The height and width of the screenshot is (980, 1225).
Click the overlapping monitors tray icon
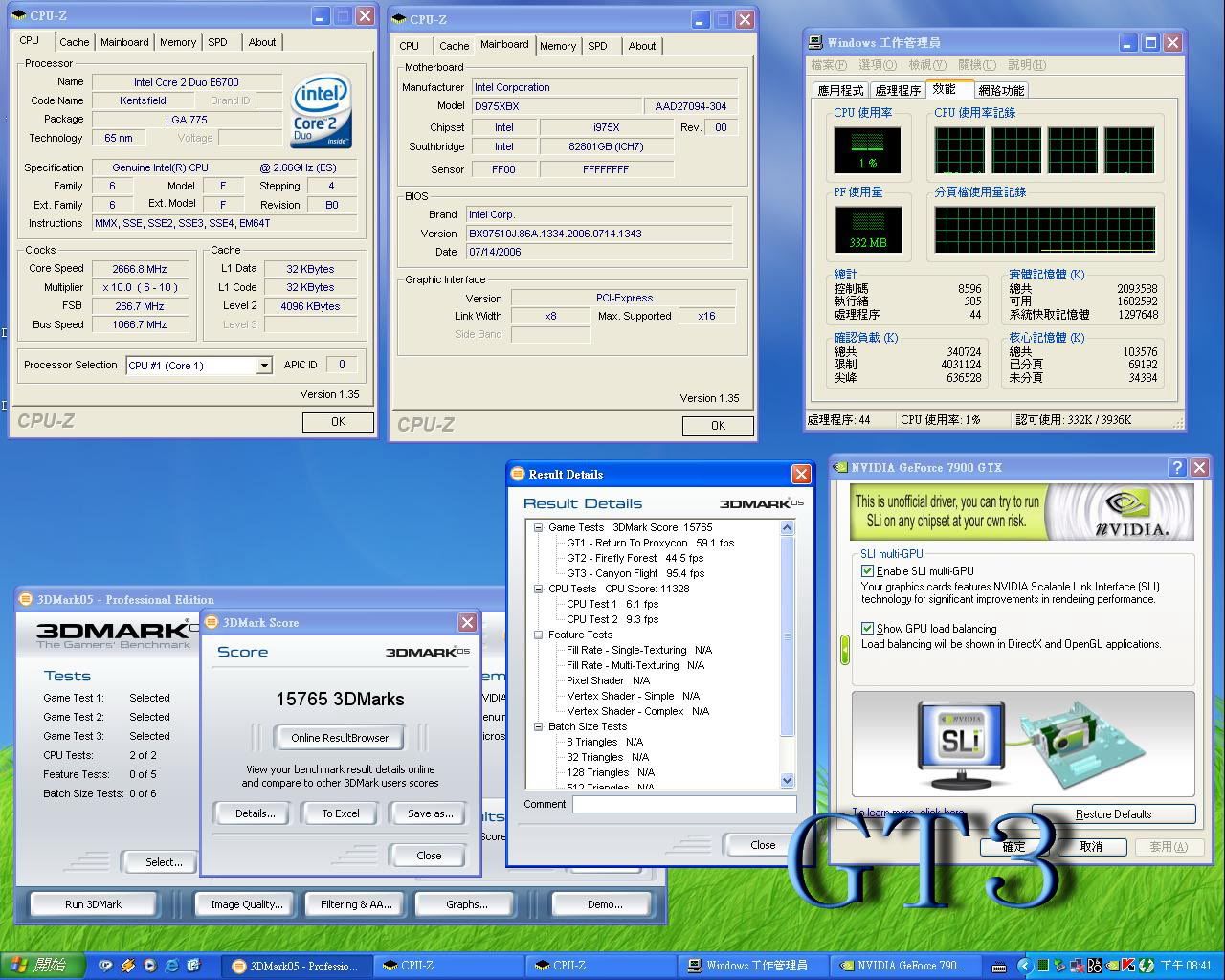point(1077,966)
